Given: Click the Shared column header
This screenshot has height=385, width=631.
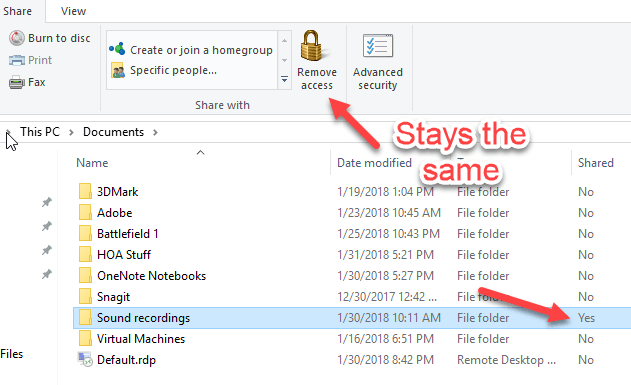Looking at the screenshot, I should pos(596,163).
